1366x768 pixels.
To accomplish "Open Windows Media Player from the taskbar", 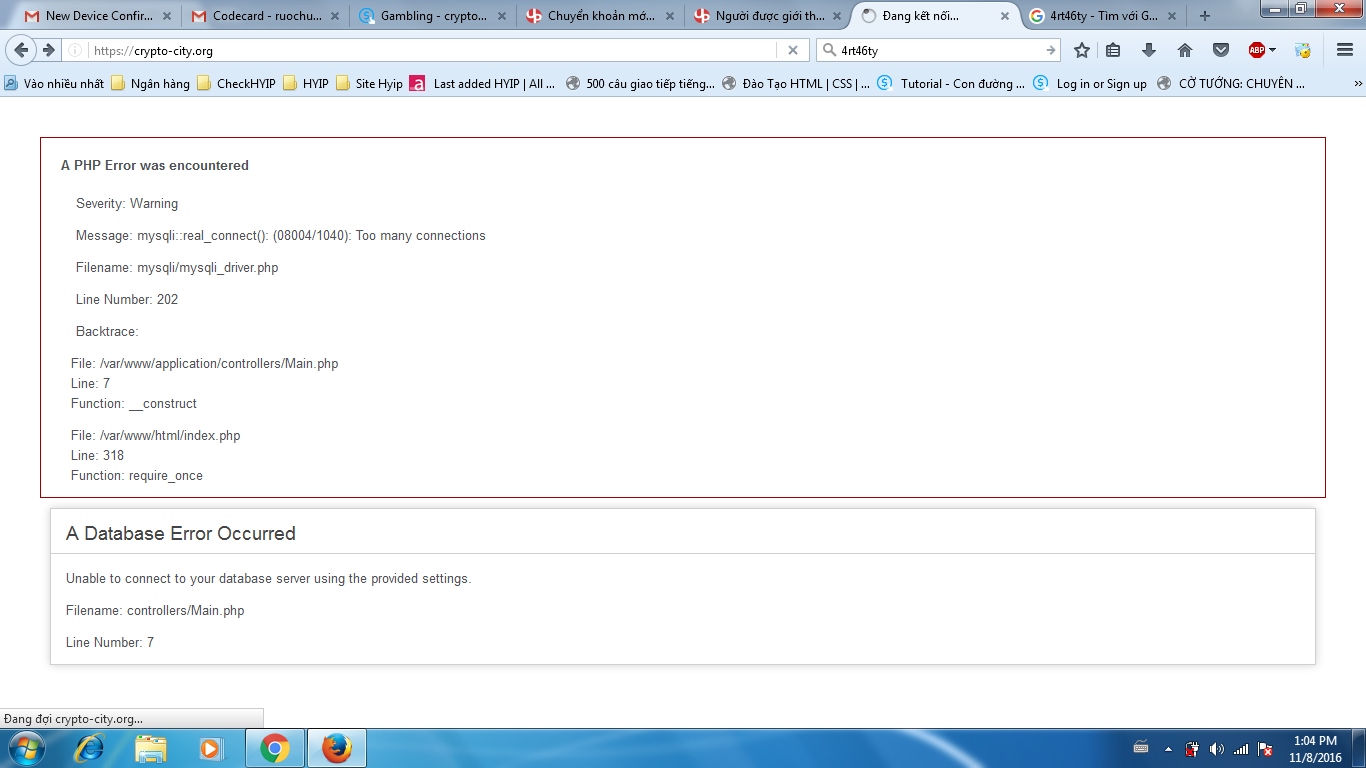I will (x=210, y=748).
